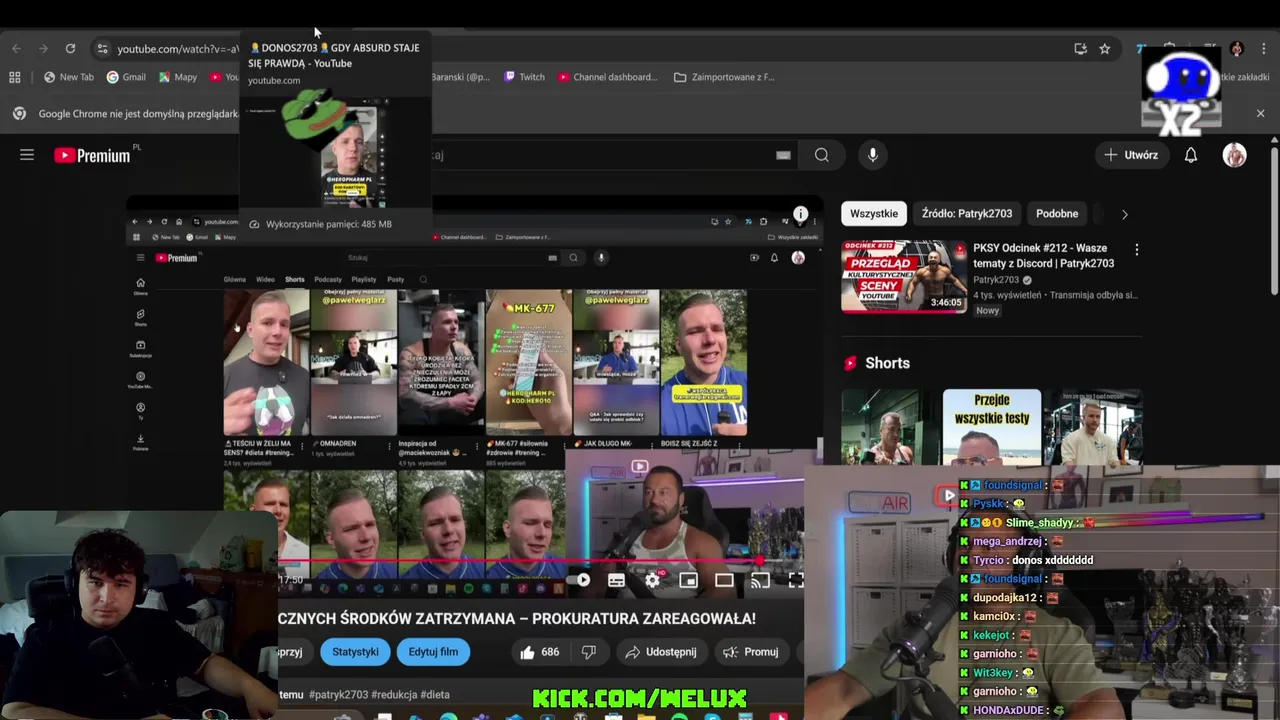Open the player settings gear
The image size is (1280, 720).
(652, 580)
